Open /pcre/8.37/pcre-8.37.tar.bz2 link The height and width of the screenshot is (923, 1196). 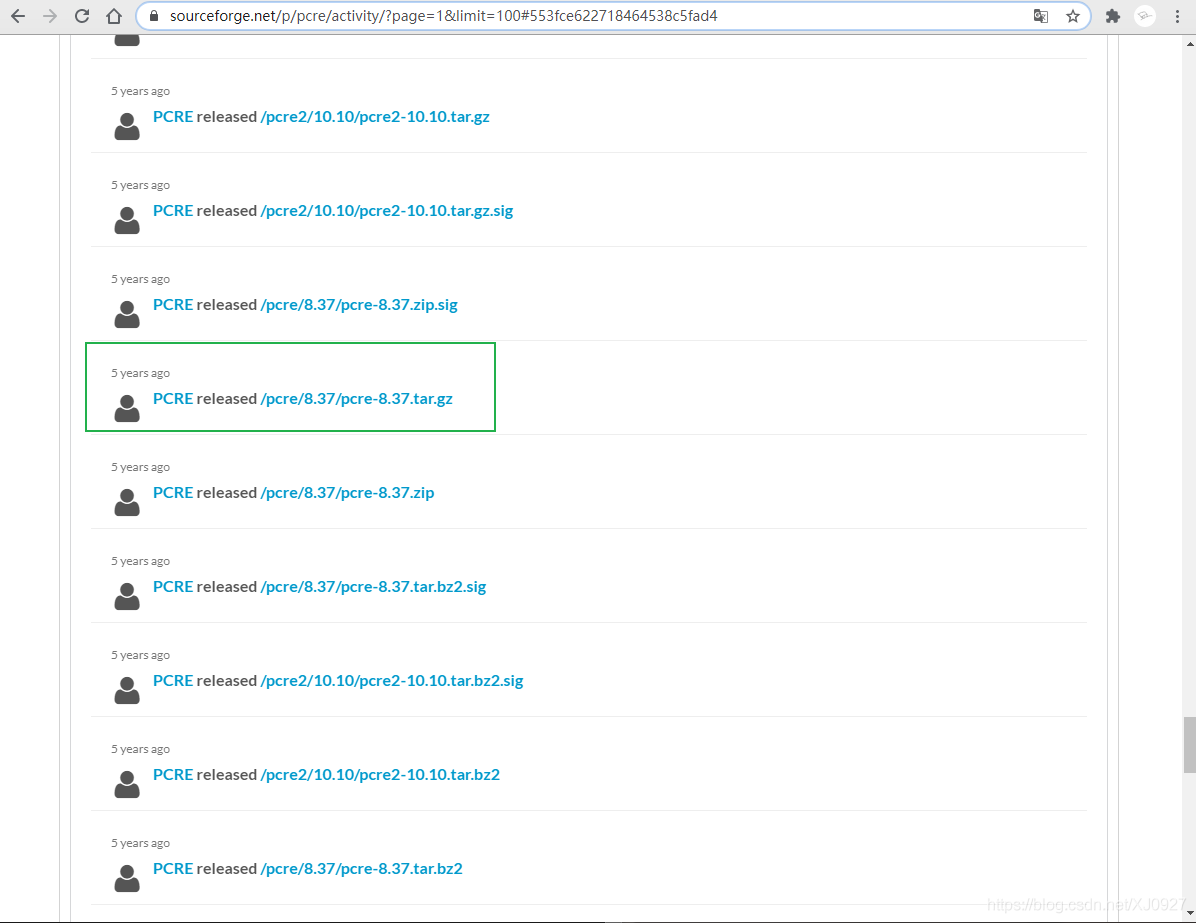362,867
